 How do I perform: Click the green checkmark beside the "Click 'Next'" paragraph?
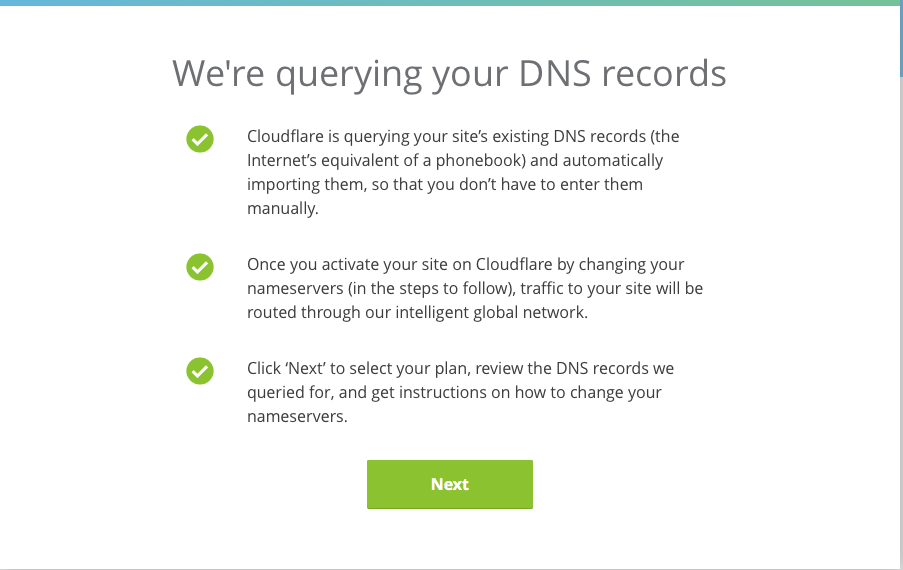tap(200, 371)
